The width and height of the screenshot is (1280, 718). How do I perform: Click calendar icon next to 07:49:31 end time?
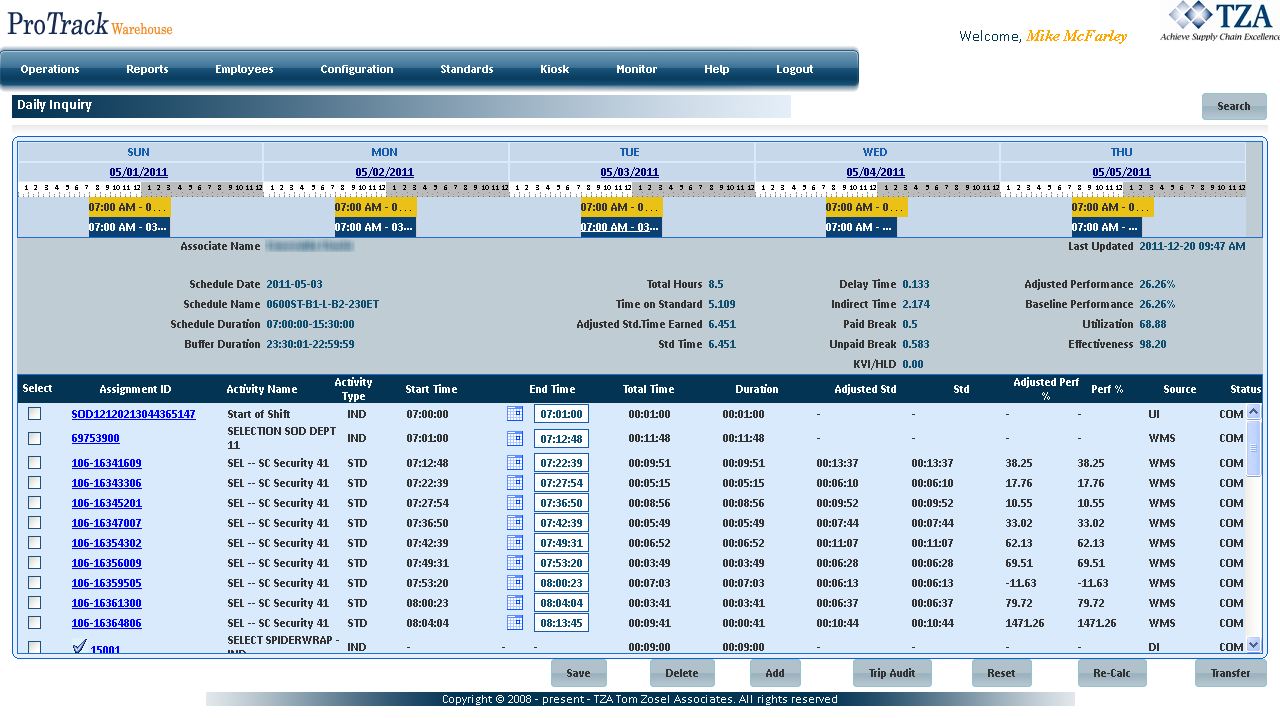click(515, 543)
